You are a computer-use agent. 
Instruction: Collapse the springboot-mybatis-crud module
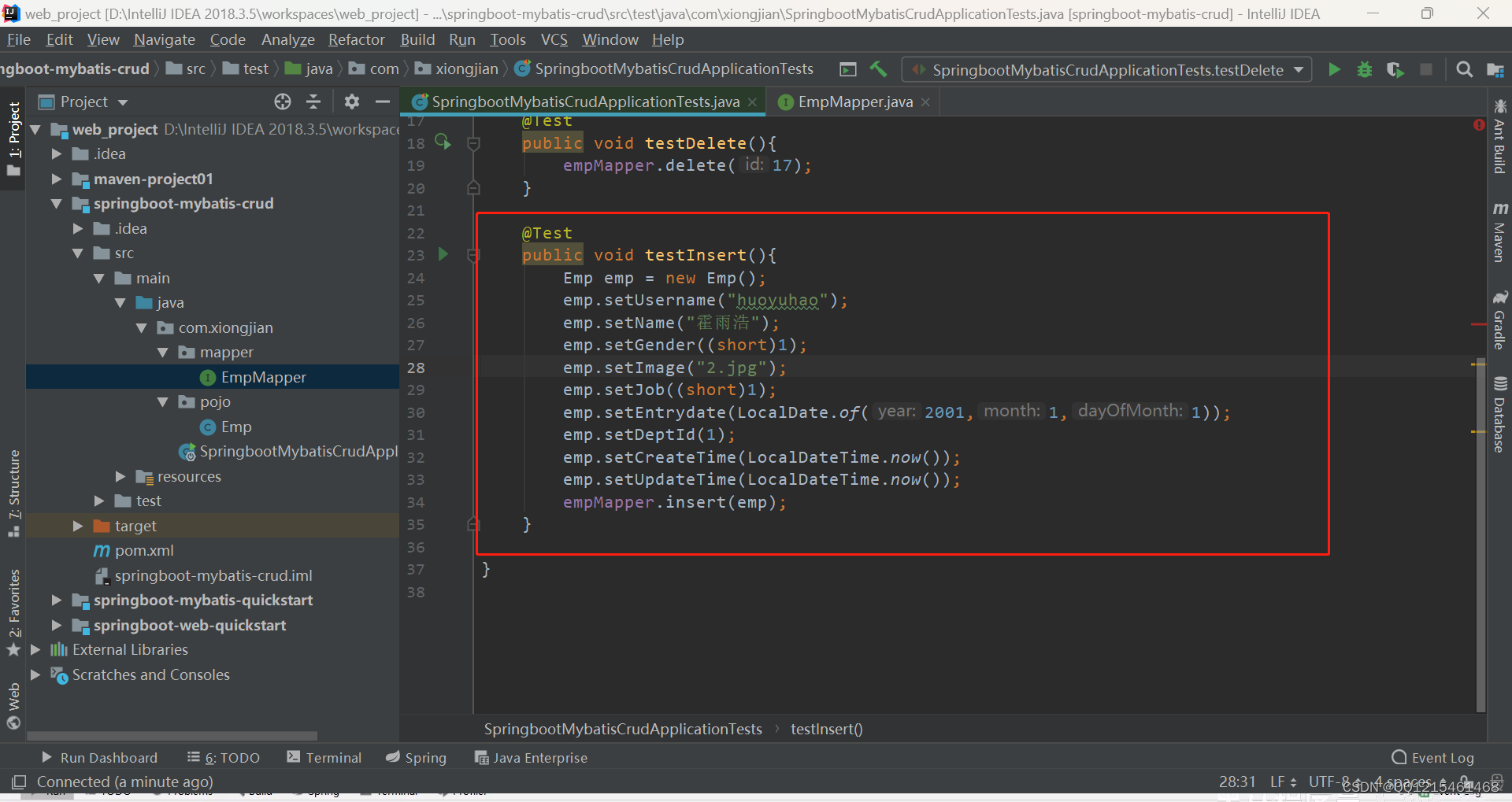coord(56,203)
